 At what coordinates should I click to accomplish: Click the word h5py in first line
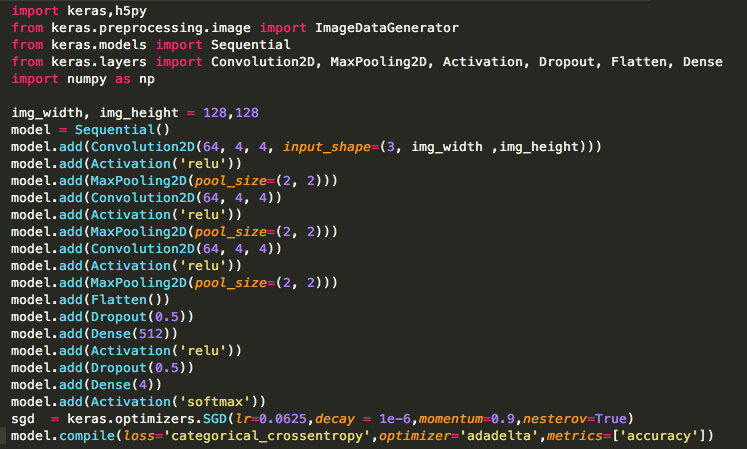coord(134,11)
